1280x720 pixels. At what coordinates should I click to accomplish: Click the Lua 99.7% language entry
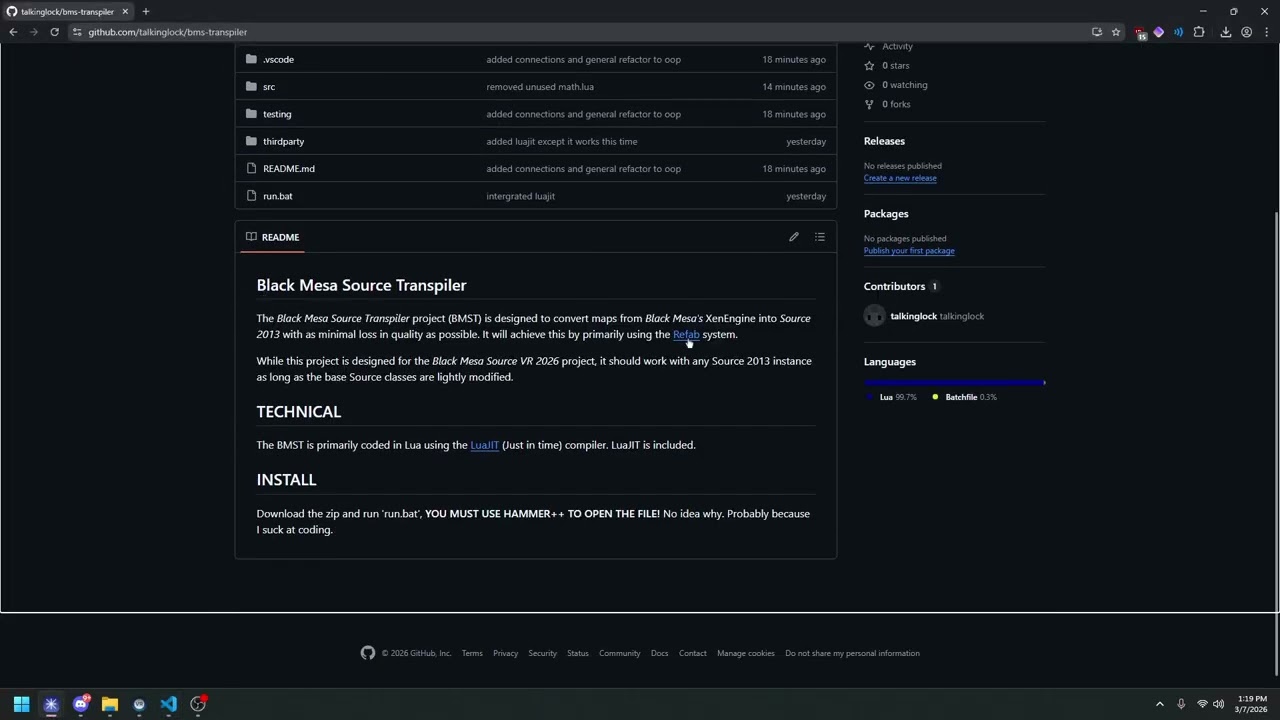892,397
